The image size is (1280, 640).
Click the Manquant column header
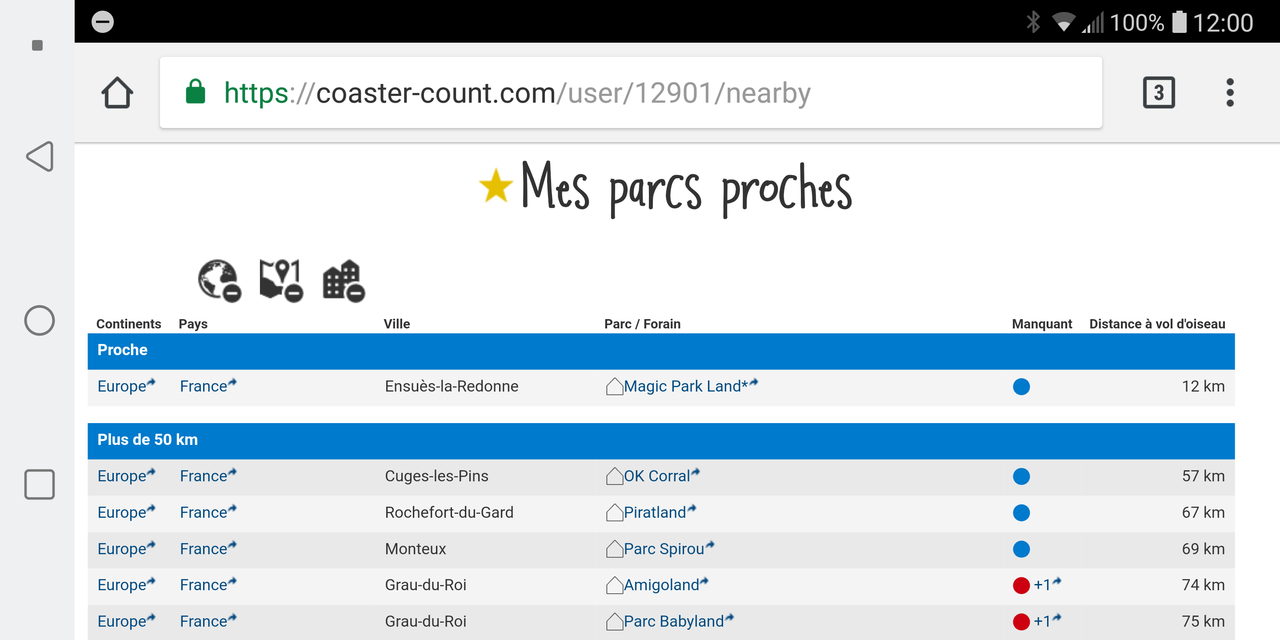tap(1042, 324)
